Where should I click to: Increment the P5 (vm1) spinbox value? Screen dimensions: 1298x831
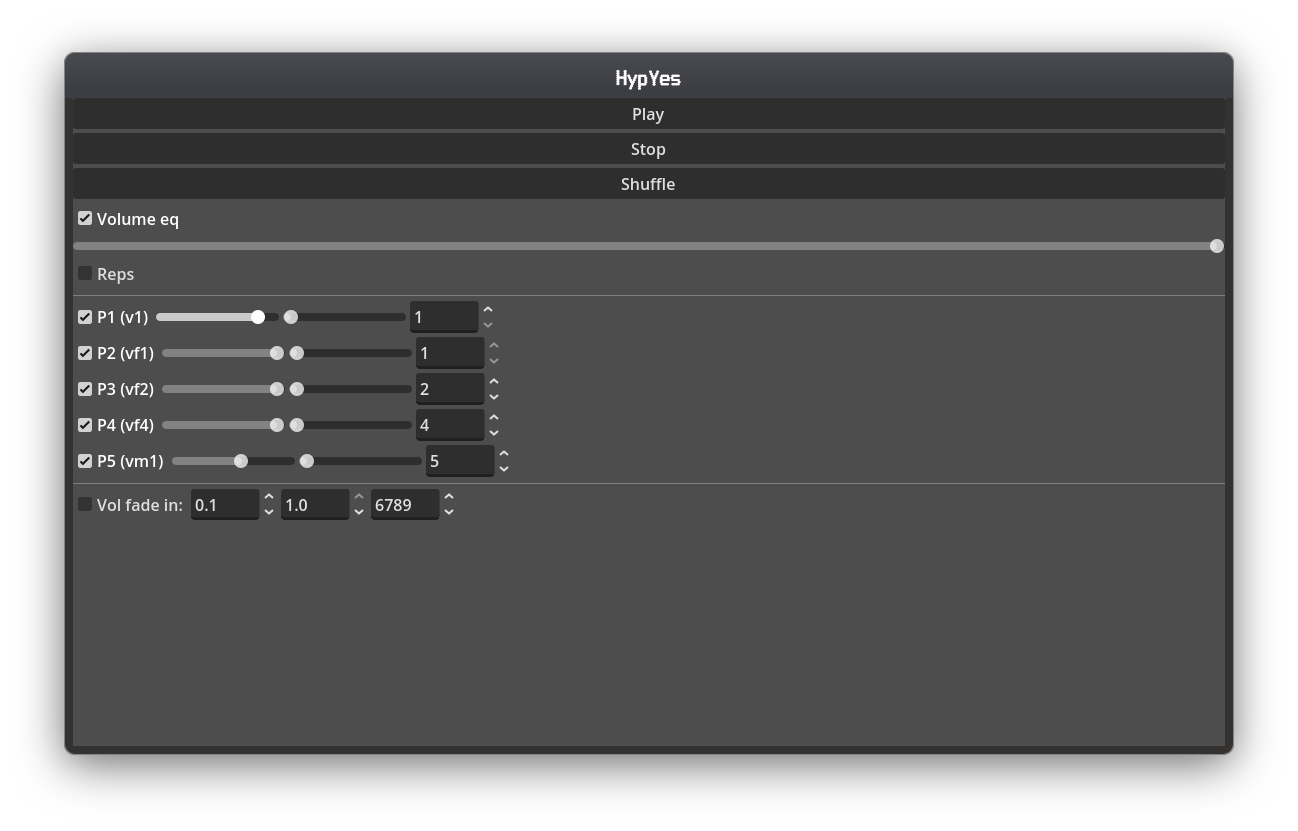pos(504,454)
